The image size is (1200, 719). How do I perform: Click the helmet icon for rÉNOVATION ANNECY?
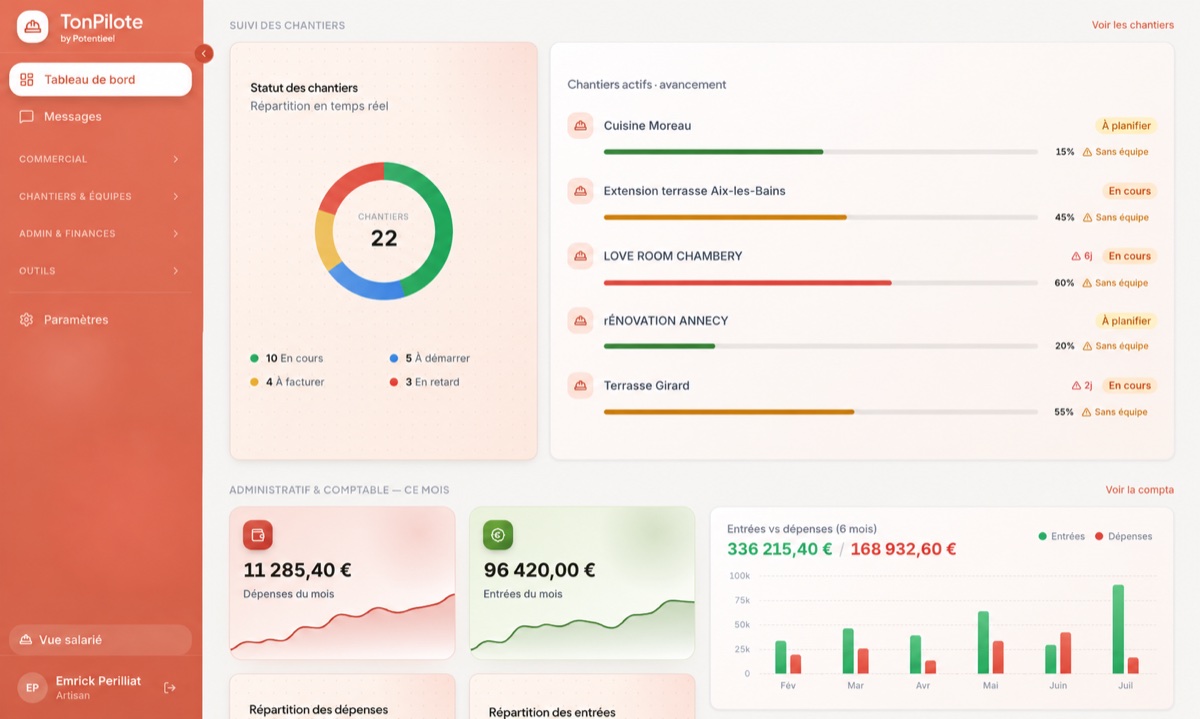point(580,321)
